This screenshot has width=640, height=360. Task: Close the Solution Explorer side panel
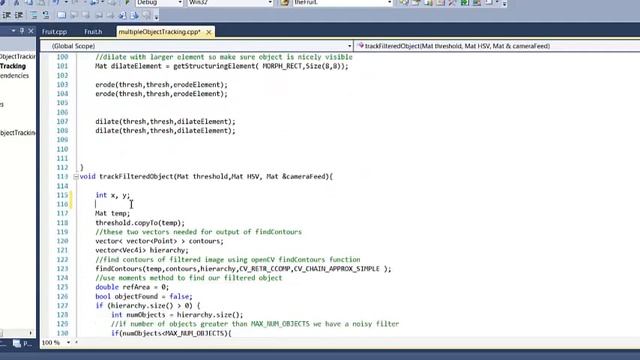(x=31, y=31)
